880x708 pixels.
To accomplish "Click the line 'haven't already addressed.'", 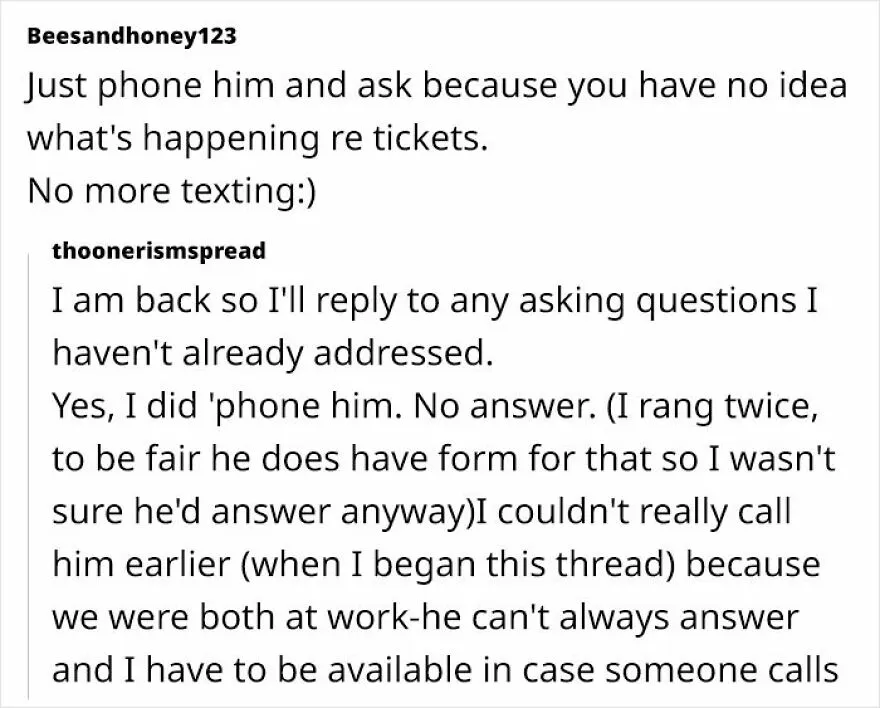I will coord(273,353).
